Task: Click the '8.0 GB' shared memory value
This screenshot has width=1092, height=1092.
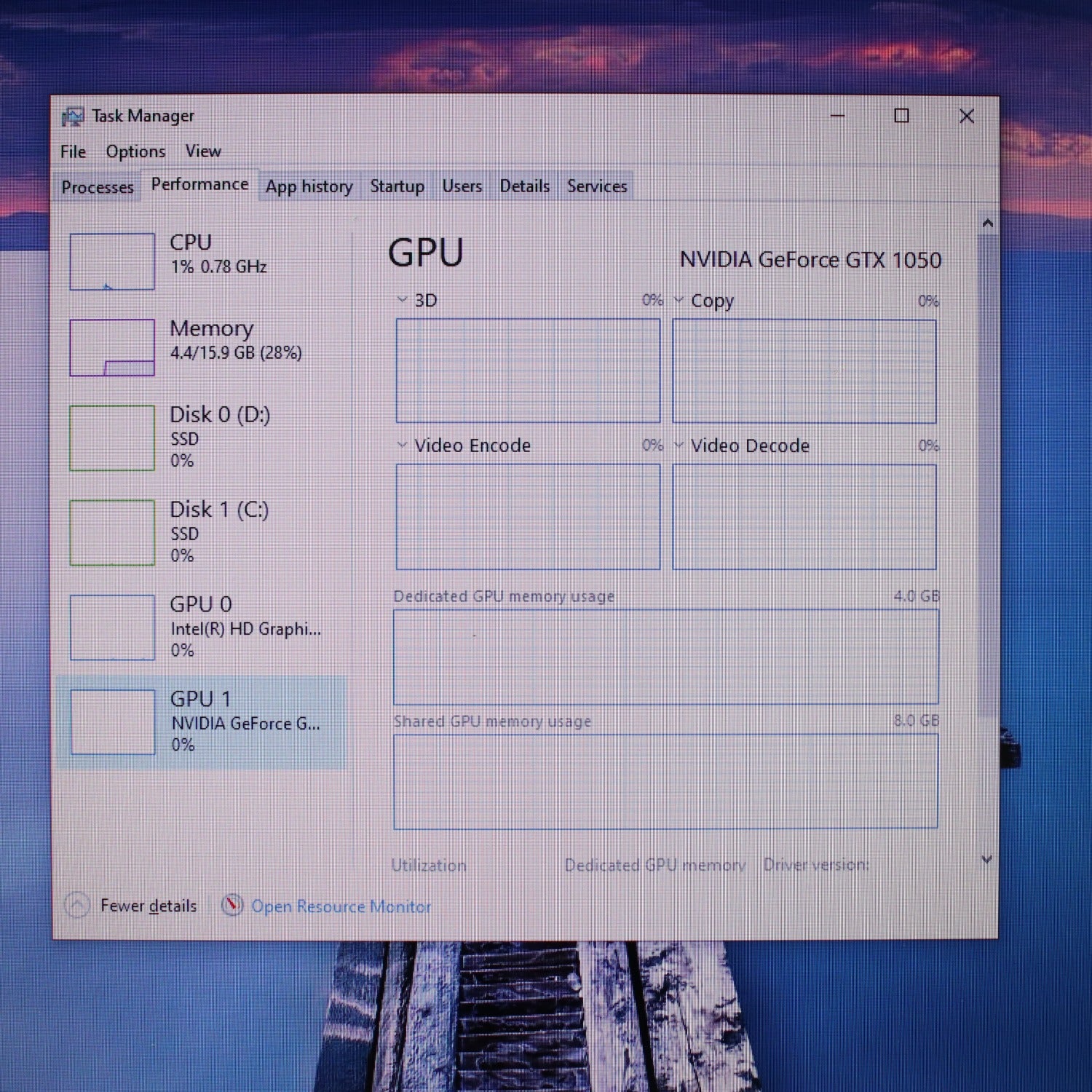Action: tap(917, 721)
